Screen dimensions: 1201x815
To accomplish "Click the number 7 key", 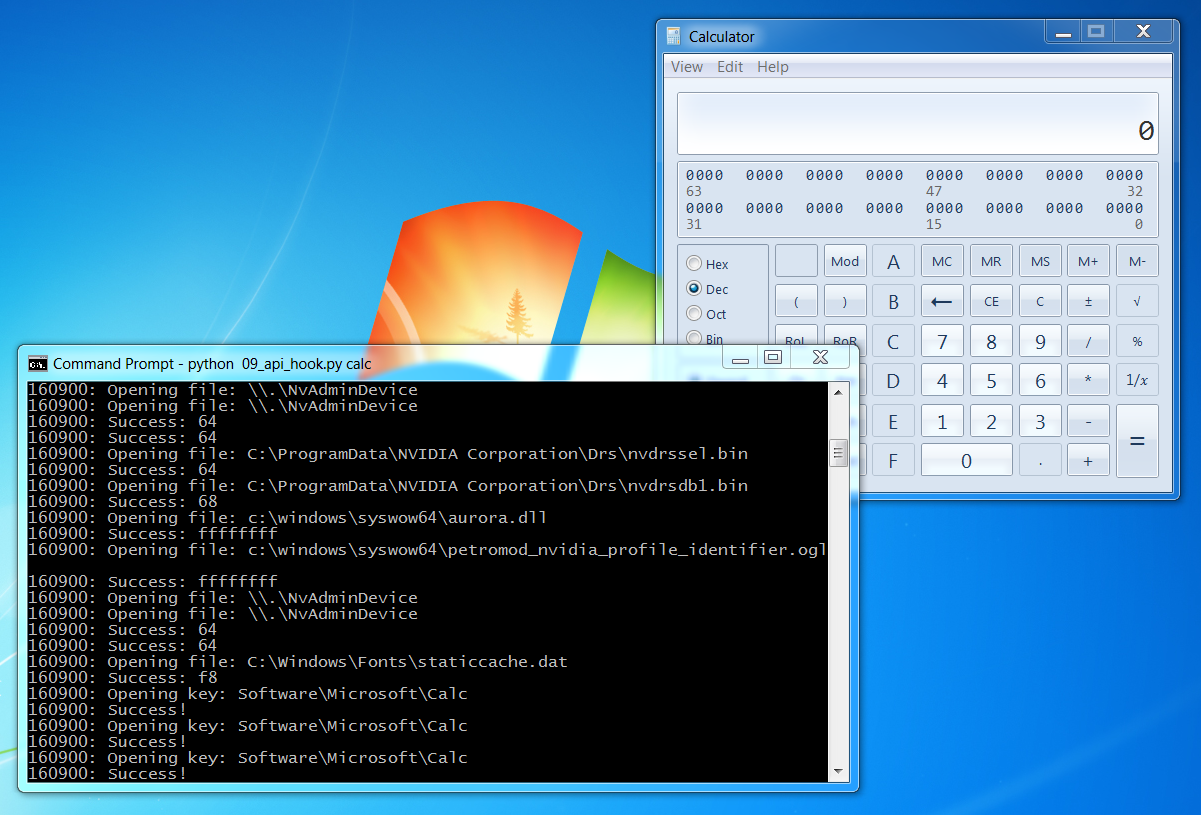I will click(942, 341).
